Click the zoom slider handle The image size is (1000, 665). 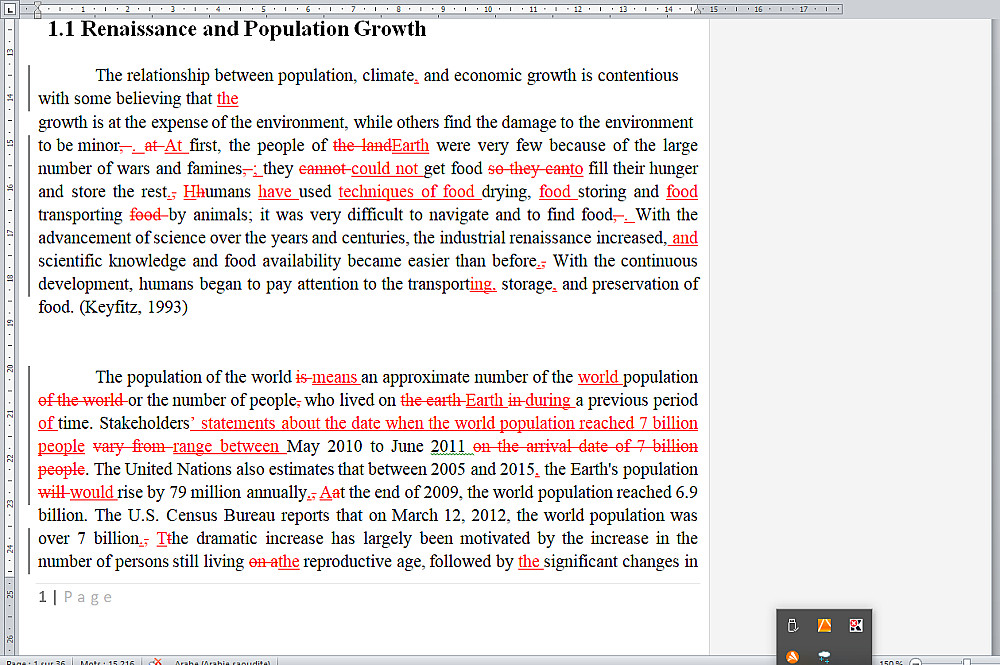click(x=967, y=662)
